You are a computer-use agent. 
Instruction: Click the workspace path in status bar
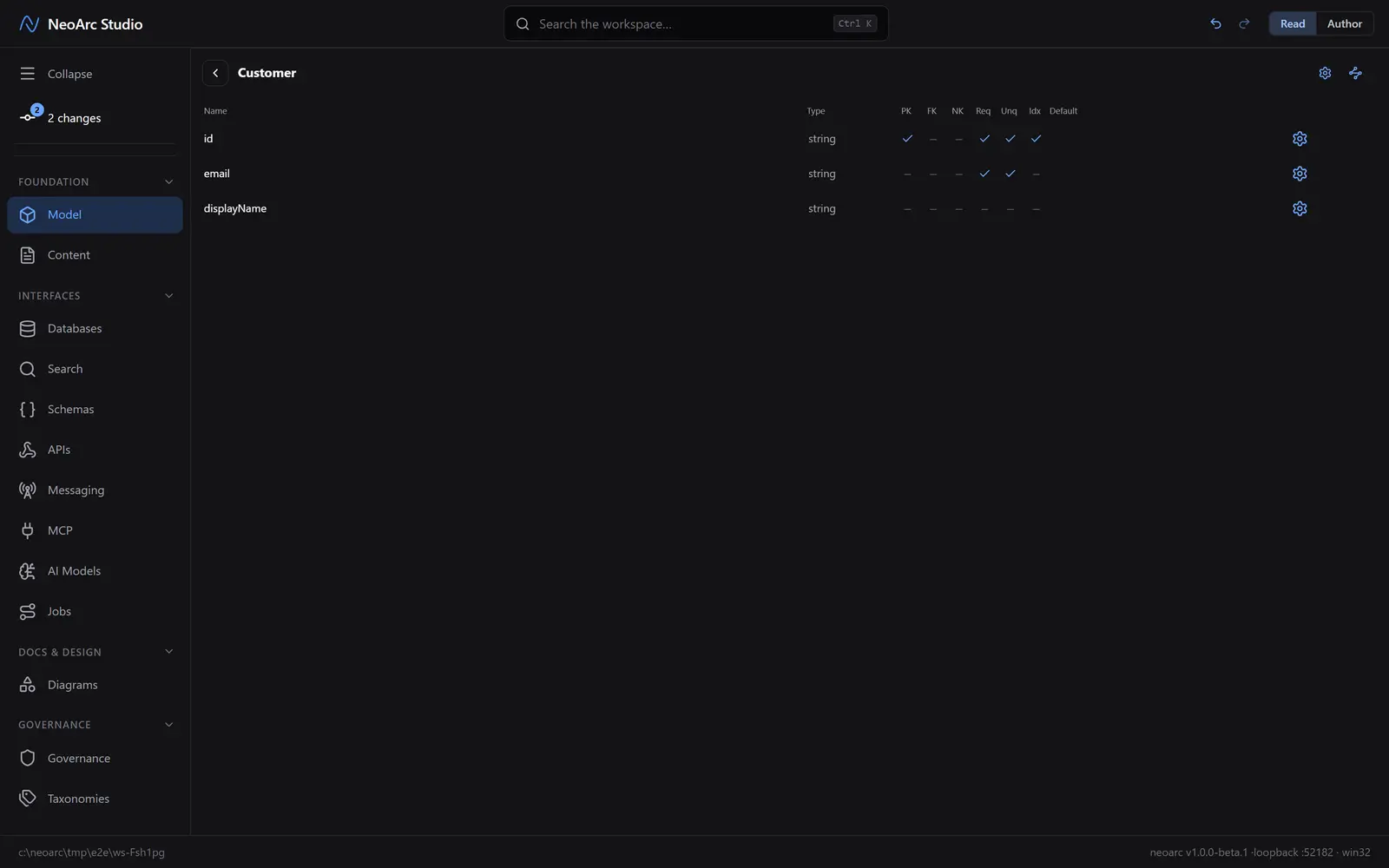[91, 852]
